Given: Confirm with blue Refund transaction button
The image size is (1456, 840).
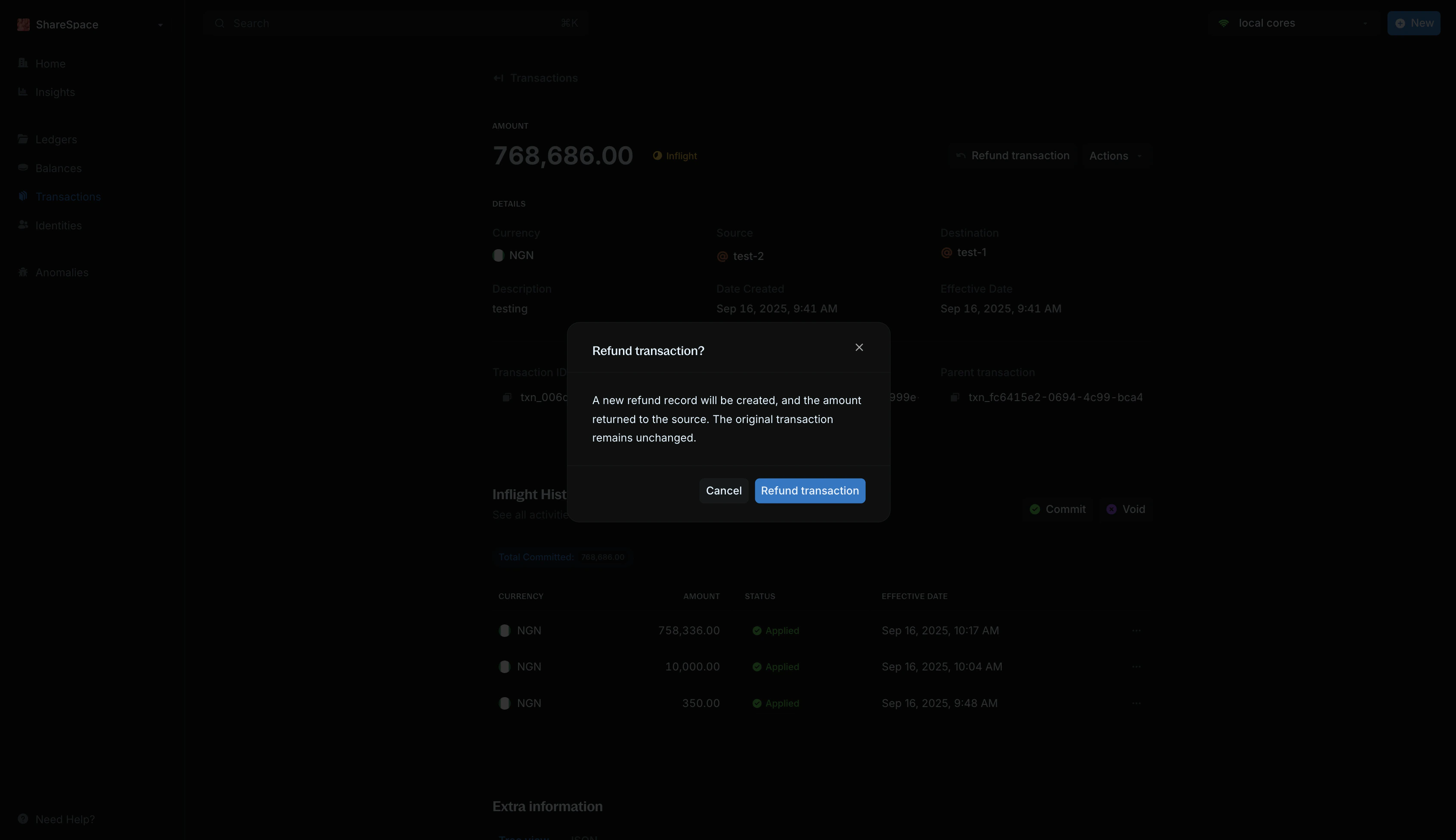Looking at the screenshot, I should (x=810, y=491).
